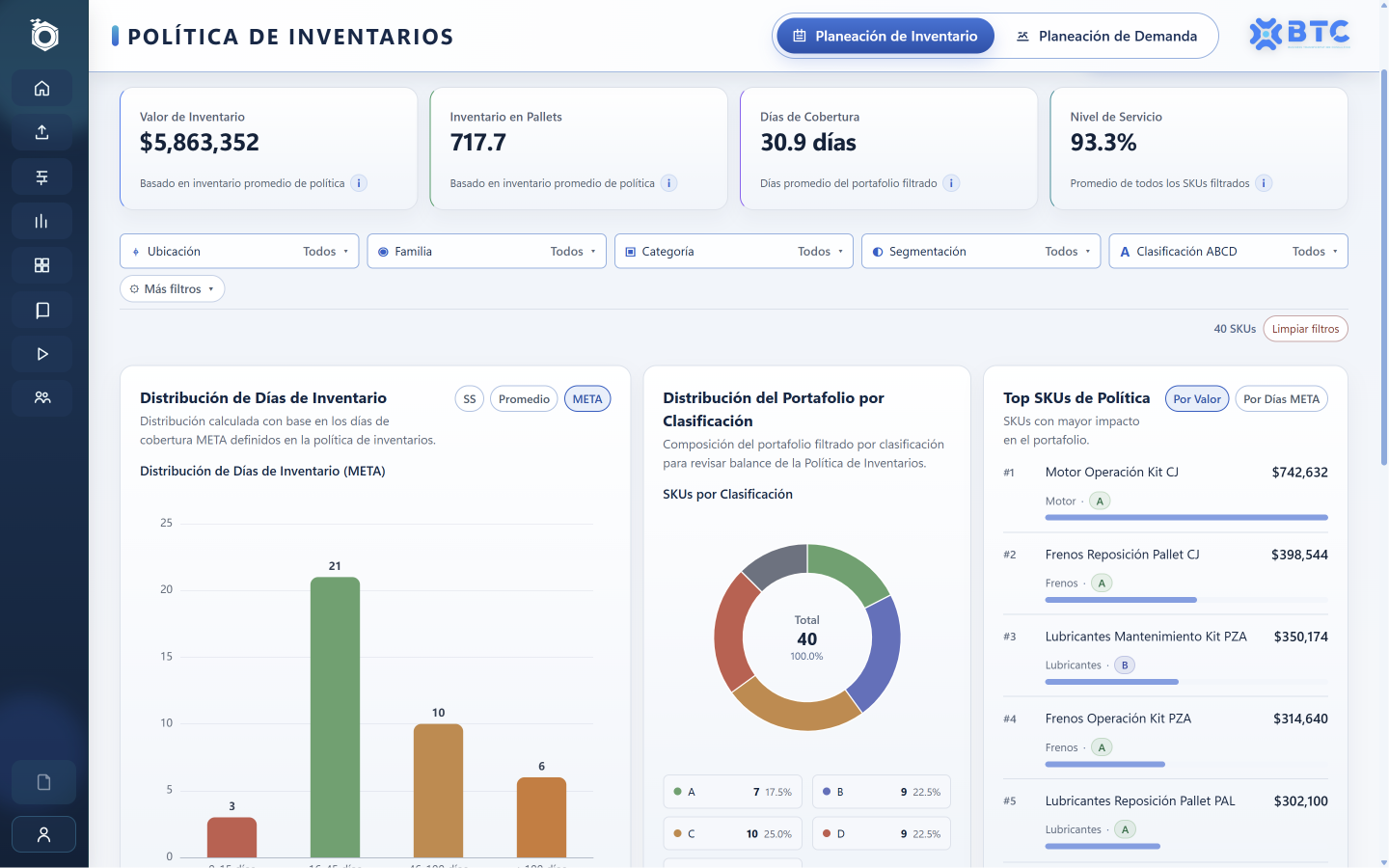Open the document icon near sidebar bottom
This screenshot has height=868, width=1389.
pos(43,782)
